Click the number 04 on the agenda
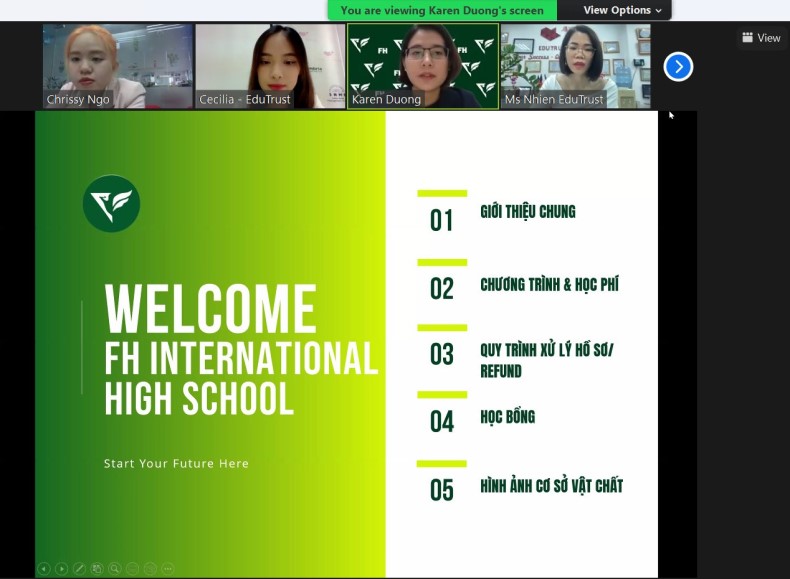 click(441, 422)
